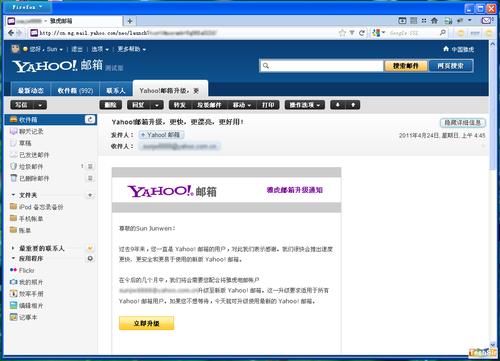Switch to the 联系人 contacts tab
Screen dimensions: 500x361
pyautogui.click(x=116, y=90)
